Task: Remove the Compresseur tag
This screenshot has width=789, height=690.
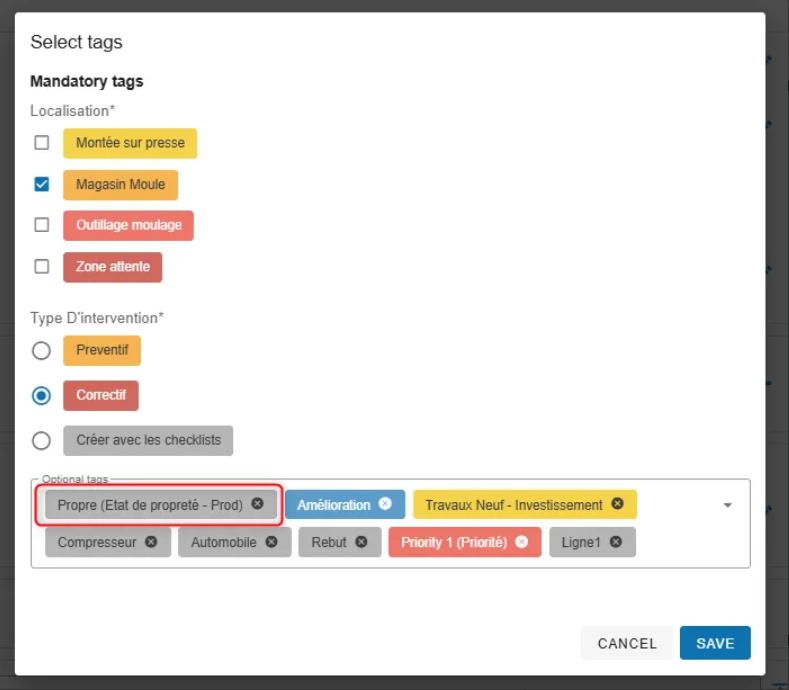Action: (x=151, y=542)
